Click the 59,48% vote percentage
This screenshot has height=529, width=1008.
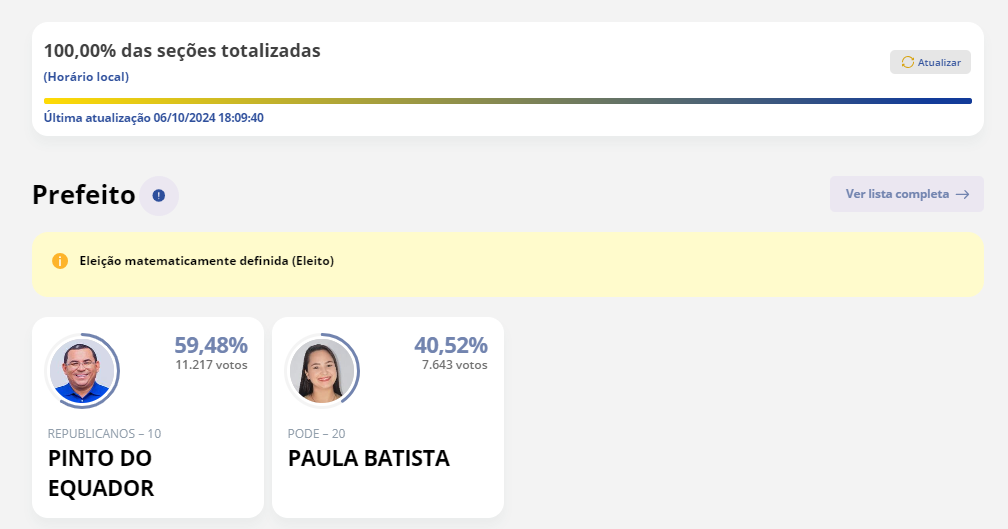pos(211,345)
